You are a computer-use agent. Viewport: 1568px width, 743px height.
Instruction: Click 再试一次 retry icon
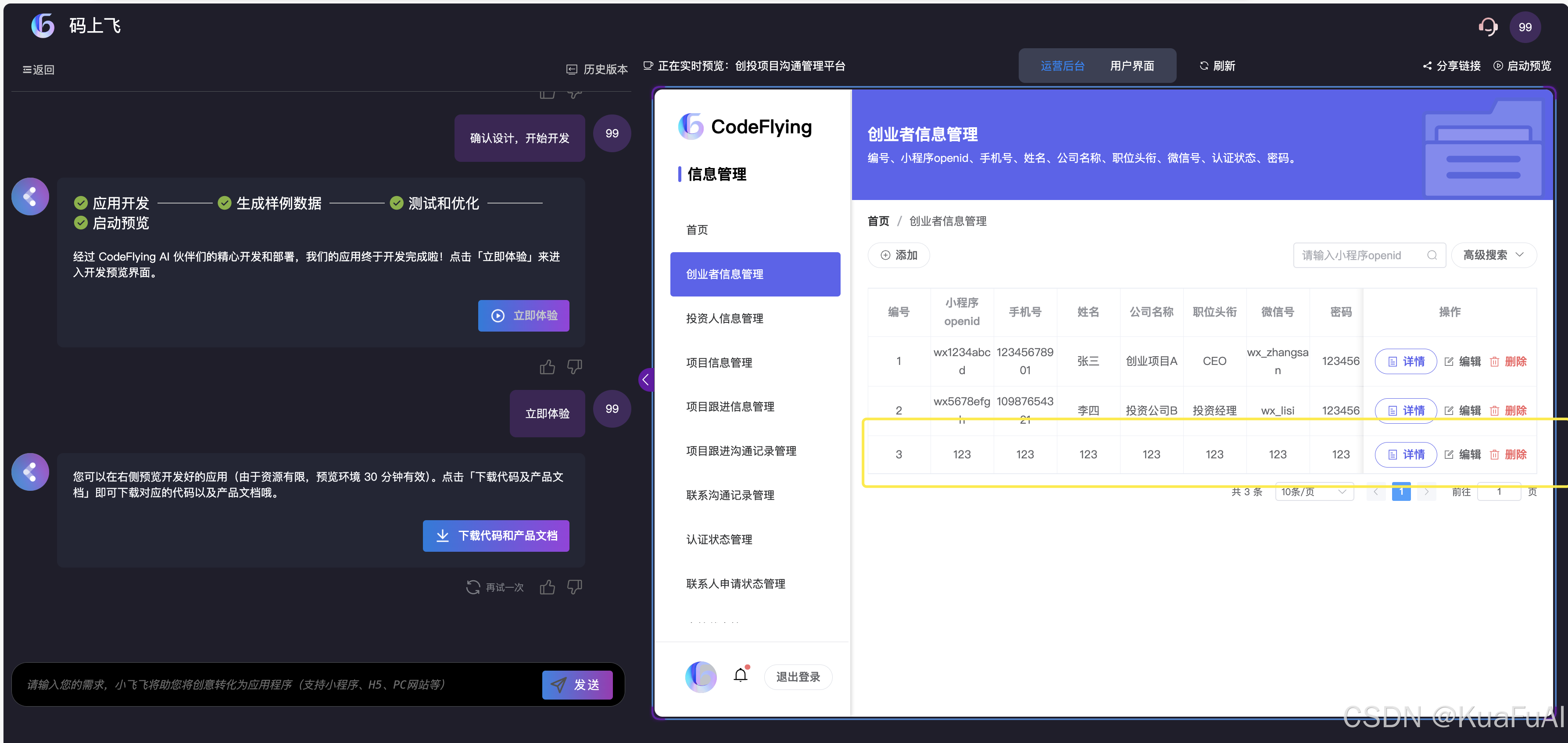(473, 586)
